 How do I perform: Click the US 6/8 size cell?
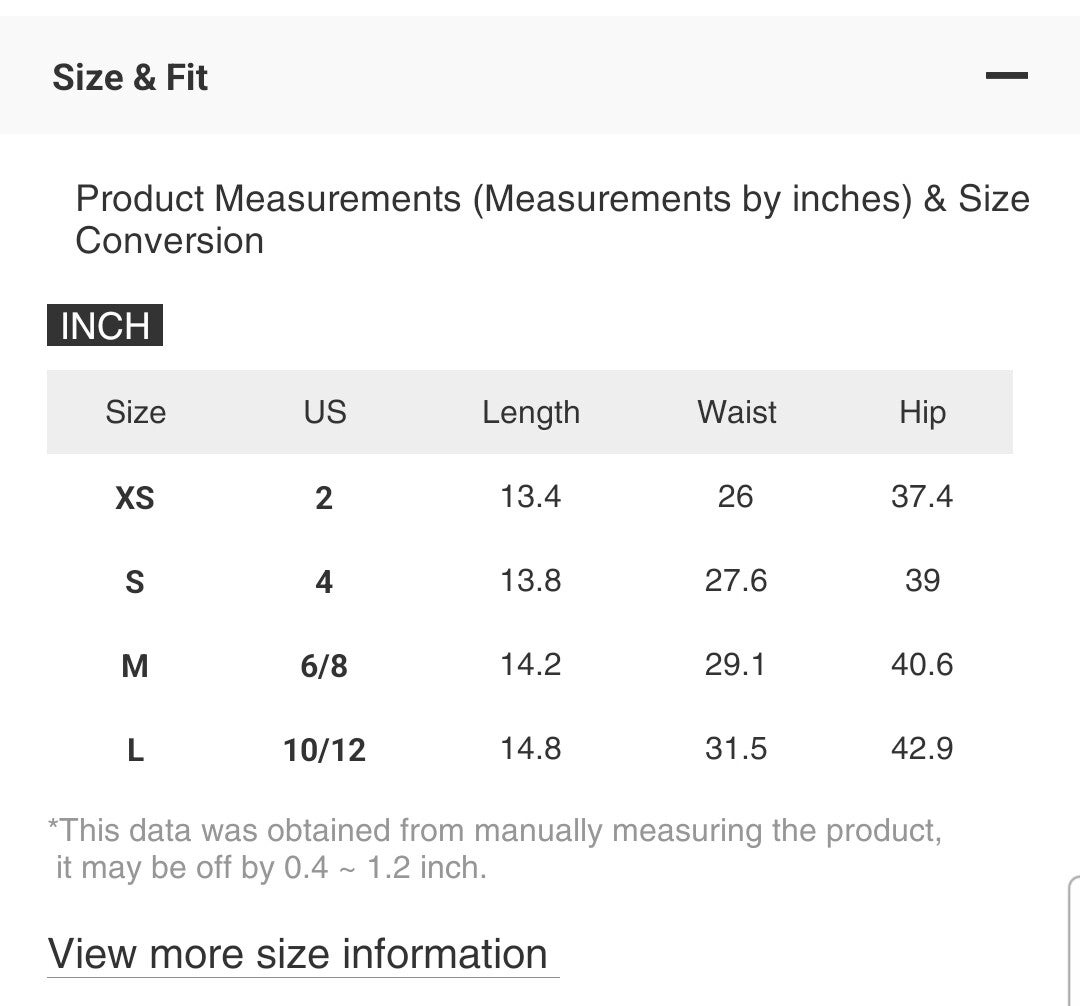pyautogui.click(x=324, y=665)
